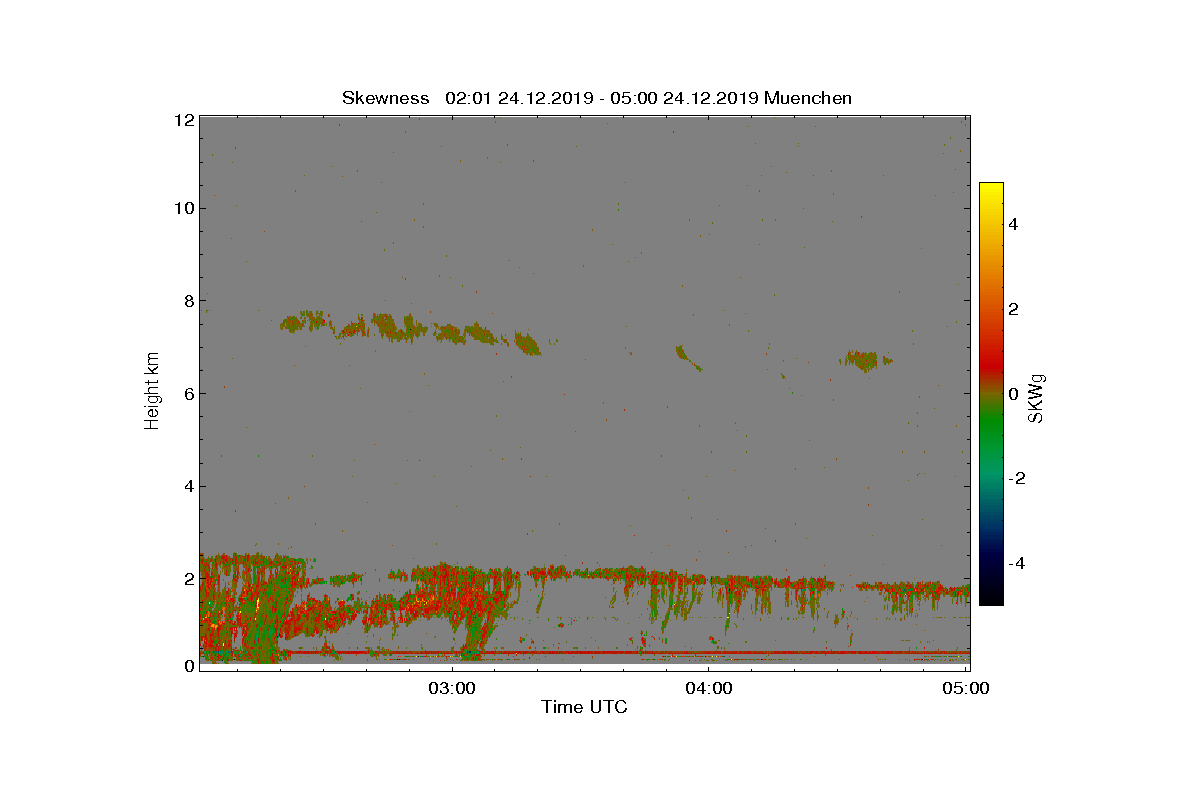The height and width of the screenshot is (800, 1200).
Task: Click the height axis tick label '2'
Action: click(x=187, y=580)
